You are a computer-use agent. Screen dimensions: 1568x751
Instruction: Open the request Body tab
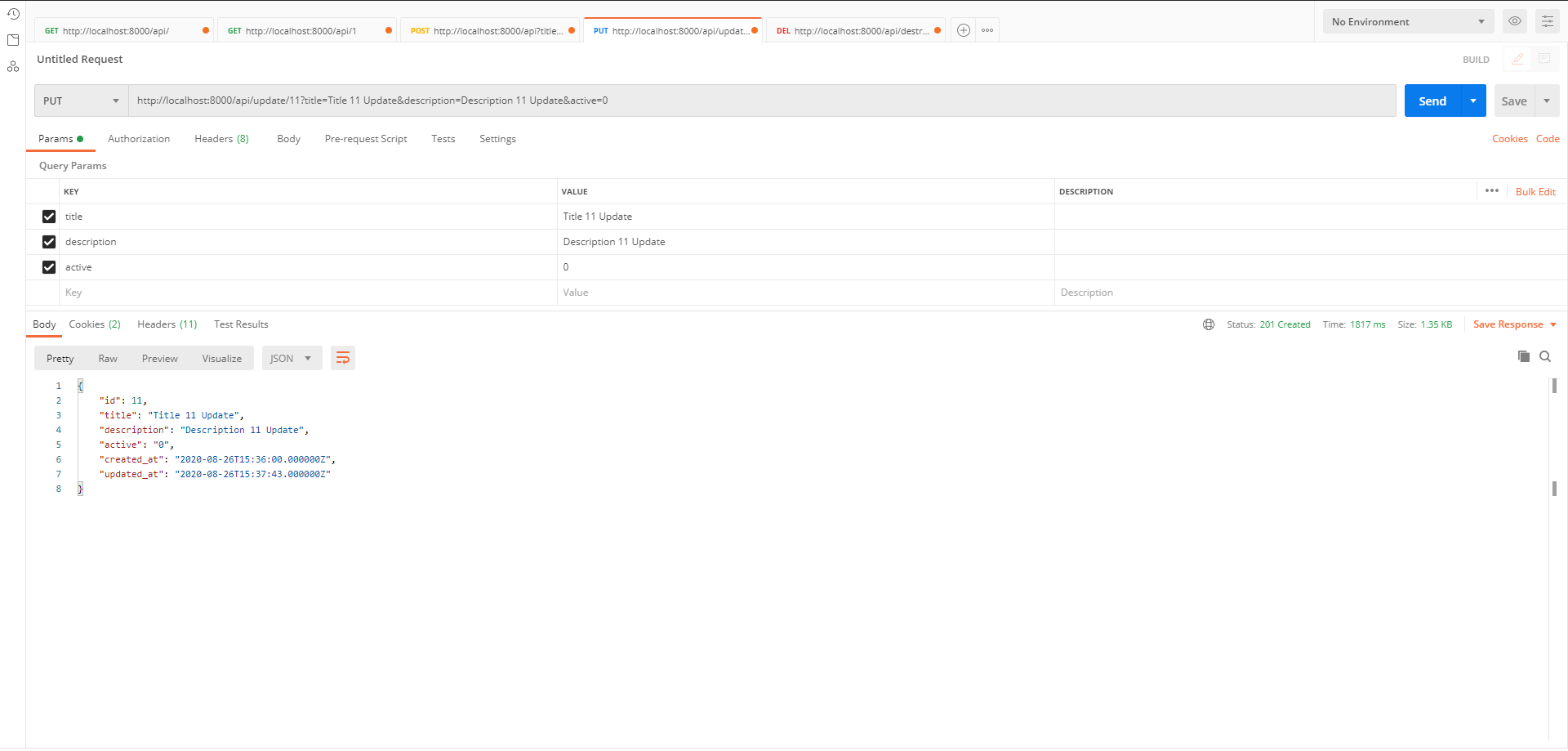(x=288, y=139)
